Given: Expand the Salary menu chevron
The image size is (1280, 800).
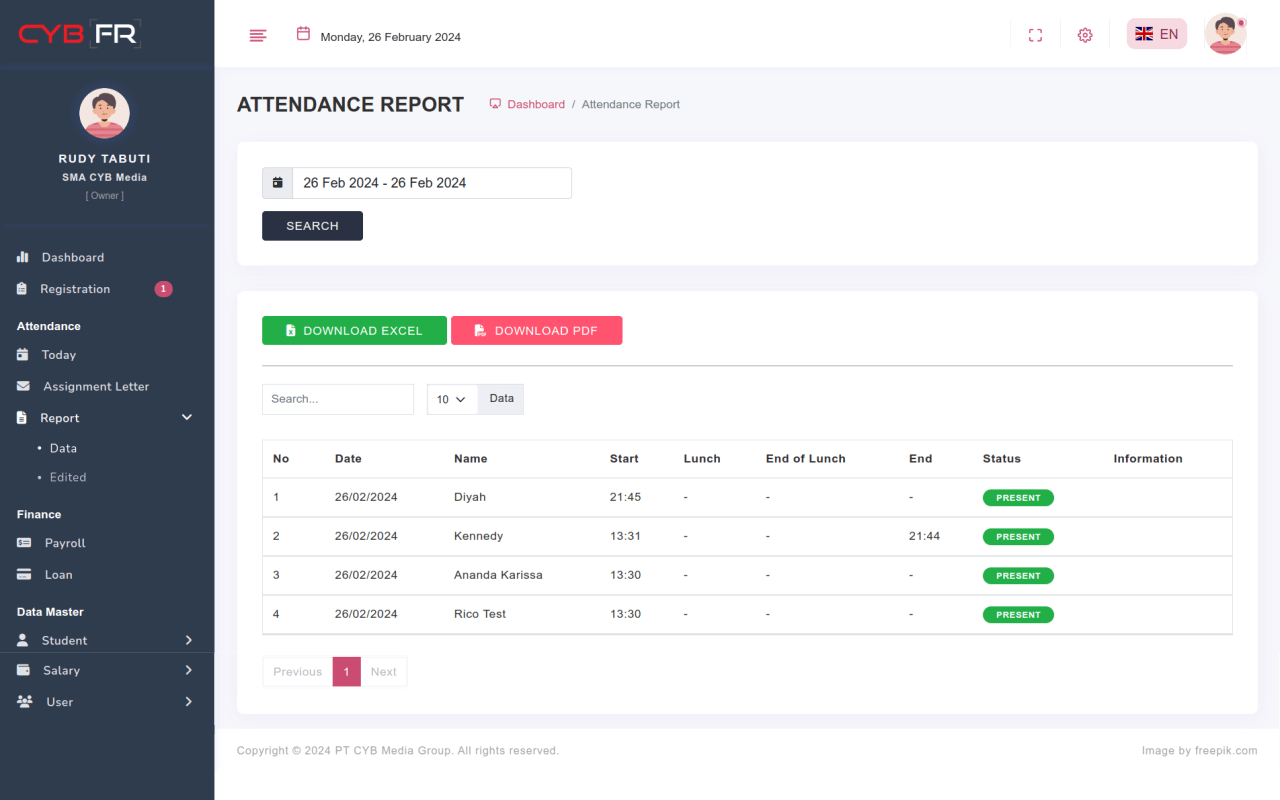Looking at the screenshot, I should tap(189, 670).
